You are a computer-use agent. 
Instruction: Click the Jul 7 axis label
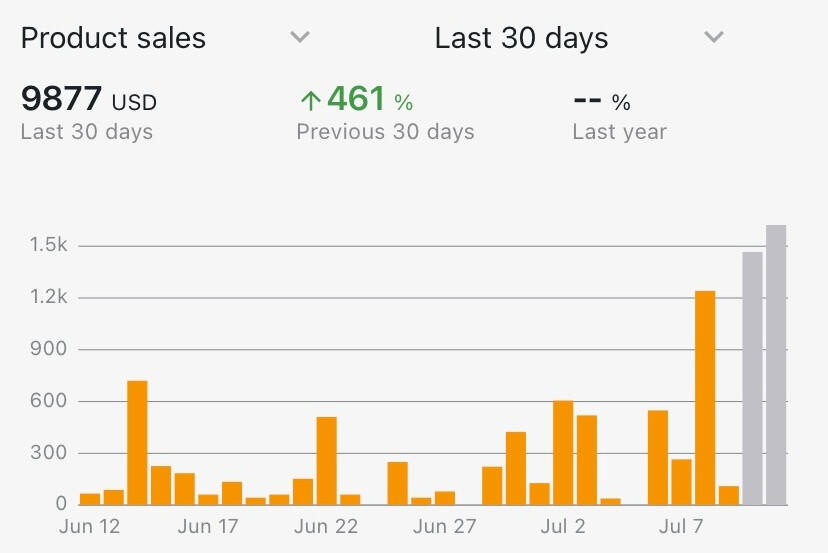682,526
